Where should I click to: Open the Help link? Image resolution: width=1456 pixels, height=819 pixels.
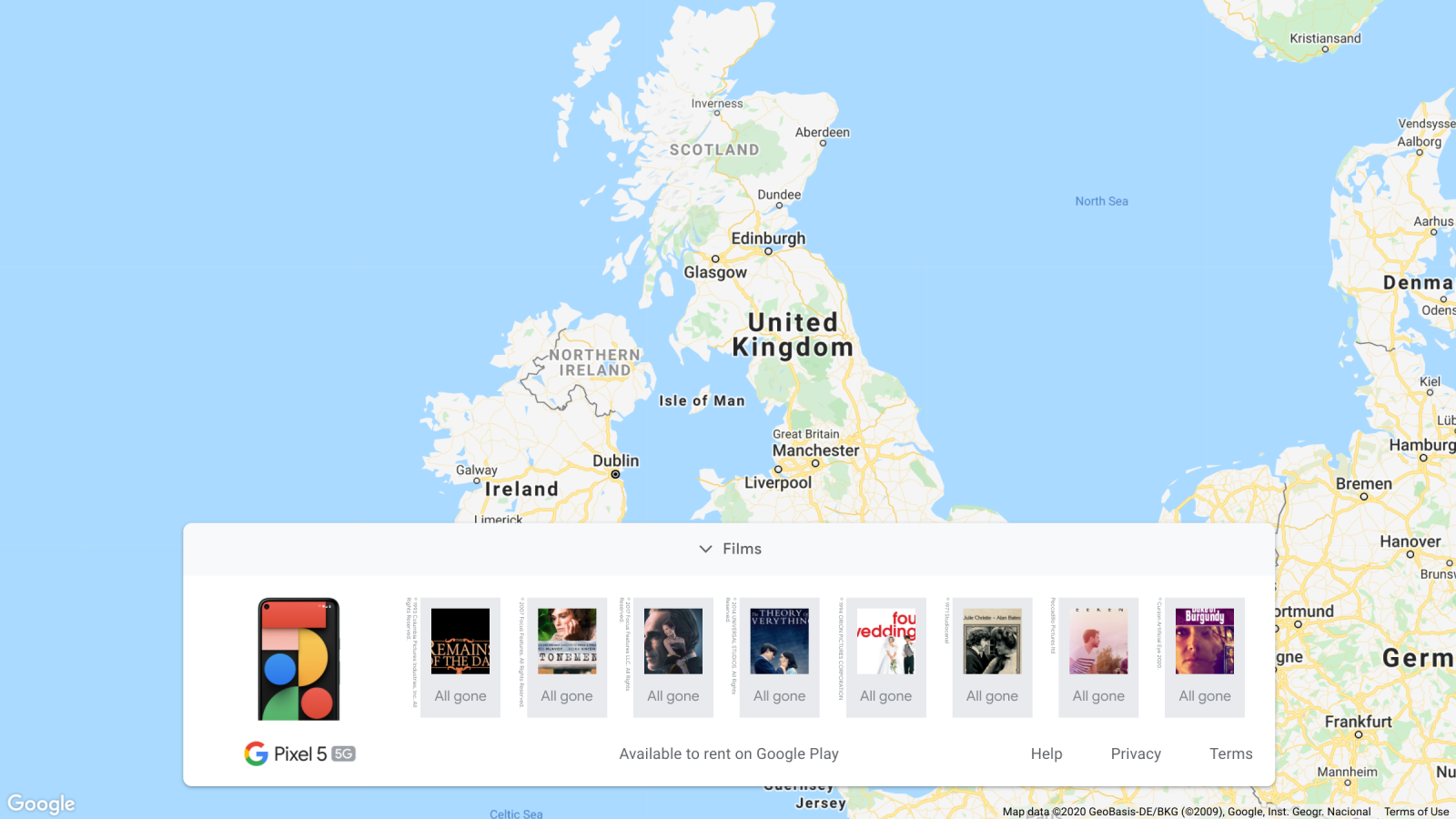pyautogui.click(x=1046, y=753)
